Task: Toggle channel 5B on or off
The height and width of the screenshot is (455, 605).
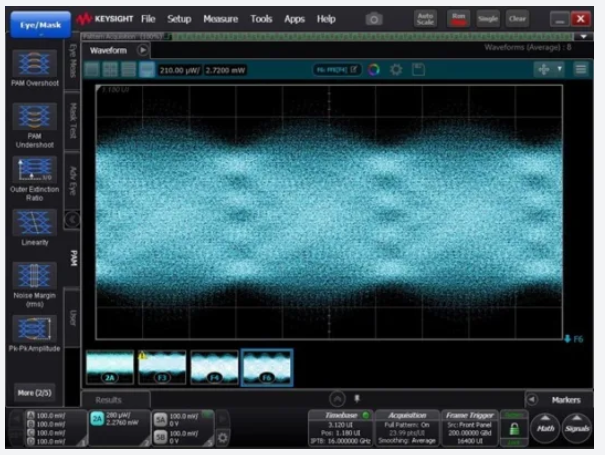Action: [x=161, y=437]
